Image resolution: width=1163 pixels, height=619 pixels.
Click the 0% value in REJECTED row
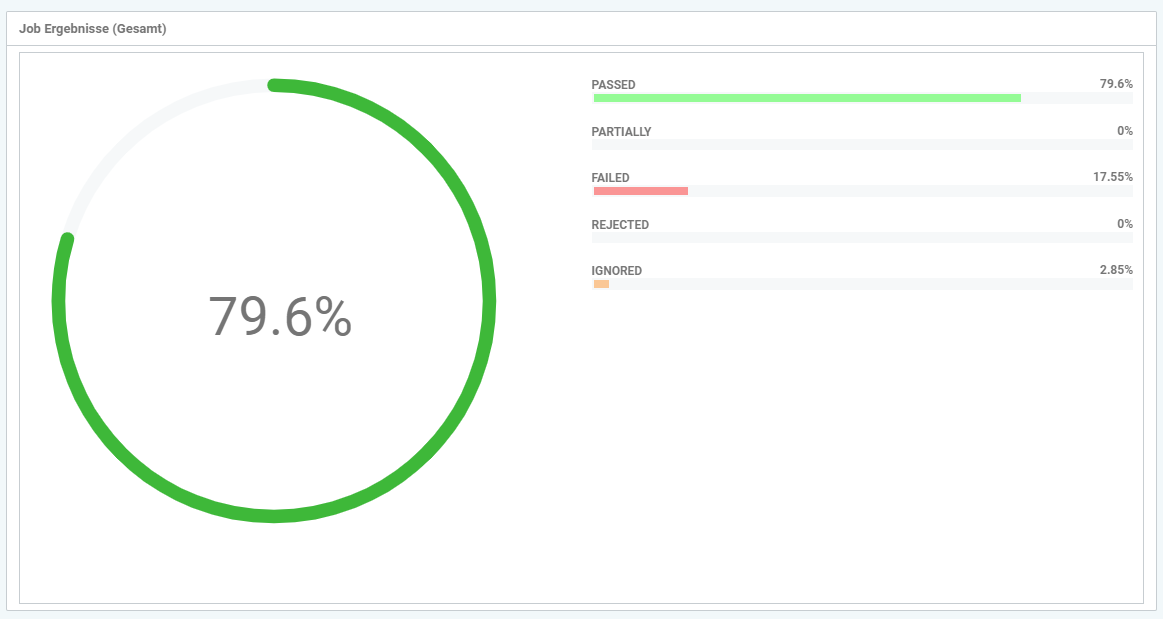coord(1125,224)
